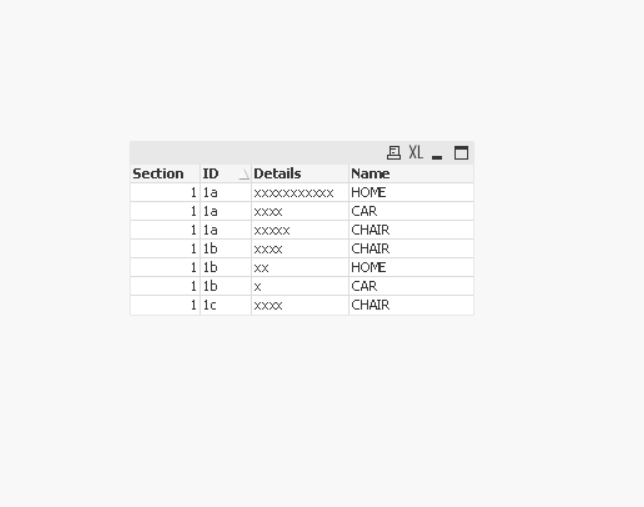Select the 1c ID cell
The width and height of the screenshot is (644, 507).
pyautogui.click(x=209, y=305)
